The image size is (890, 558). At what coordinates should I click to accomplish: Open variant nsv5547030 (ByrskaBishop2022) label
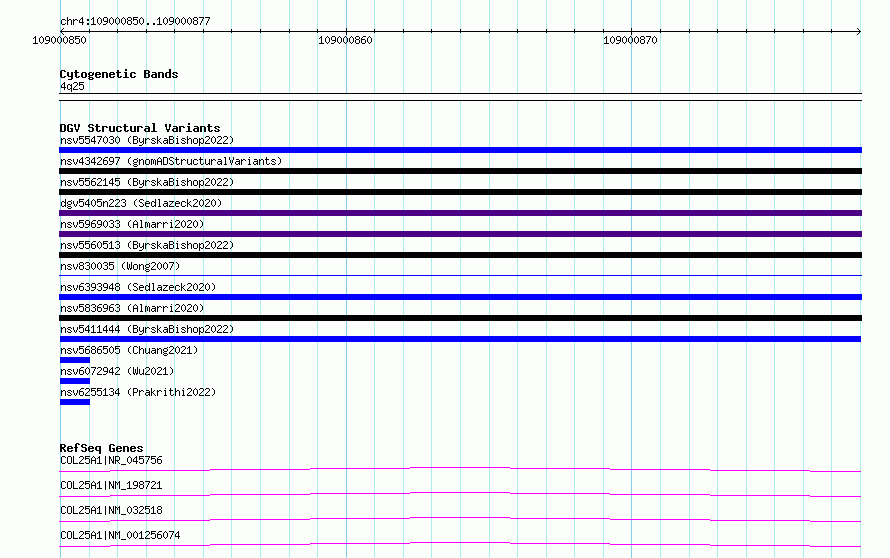(147, 140)
